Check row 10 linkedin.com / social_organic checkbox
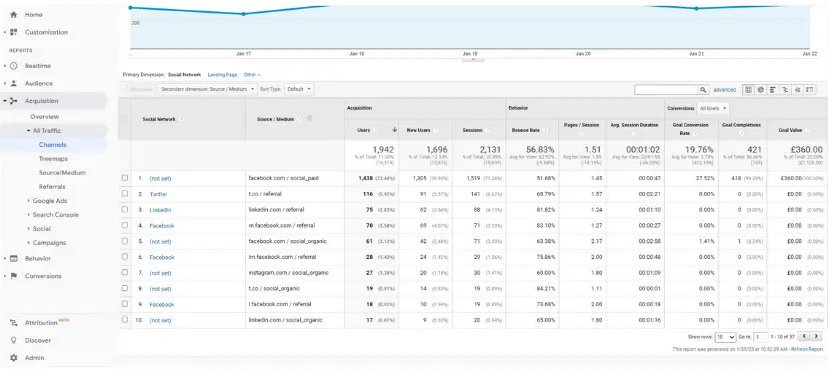This screenshot has height=382, width=828. (x=125, y=320)
